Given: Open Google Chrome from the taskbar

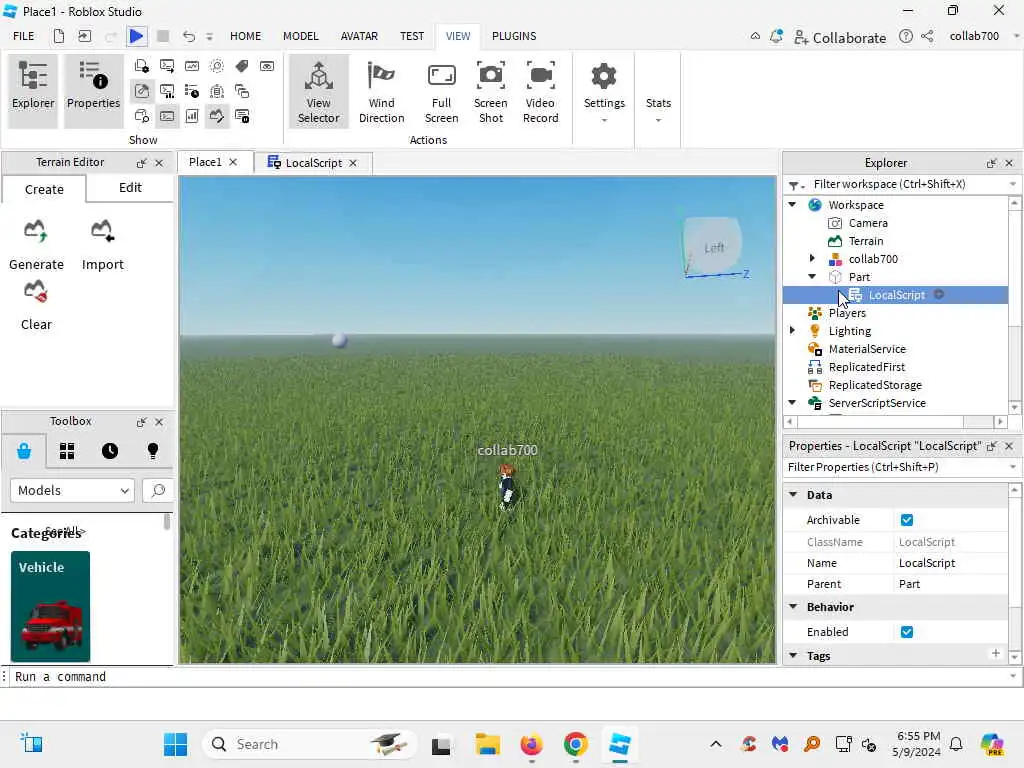Looking at the screenshot, I should click(x=575, y=744).
